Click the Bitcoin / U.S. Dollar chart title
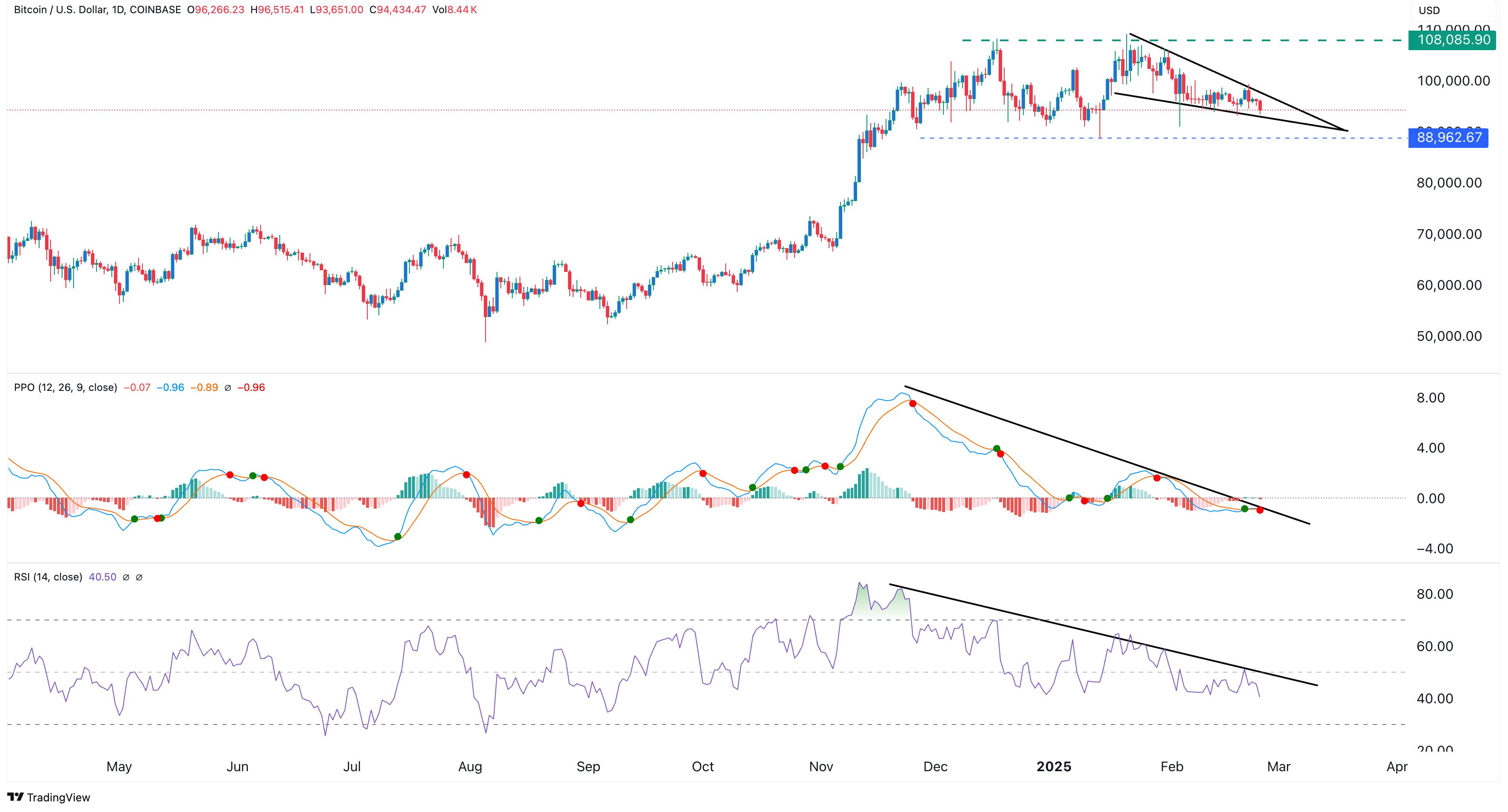1508x812 pixels. [x=97, y=10]
